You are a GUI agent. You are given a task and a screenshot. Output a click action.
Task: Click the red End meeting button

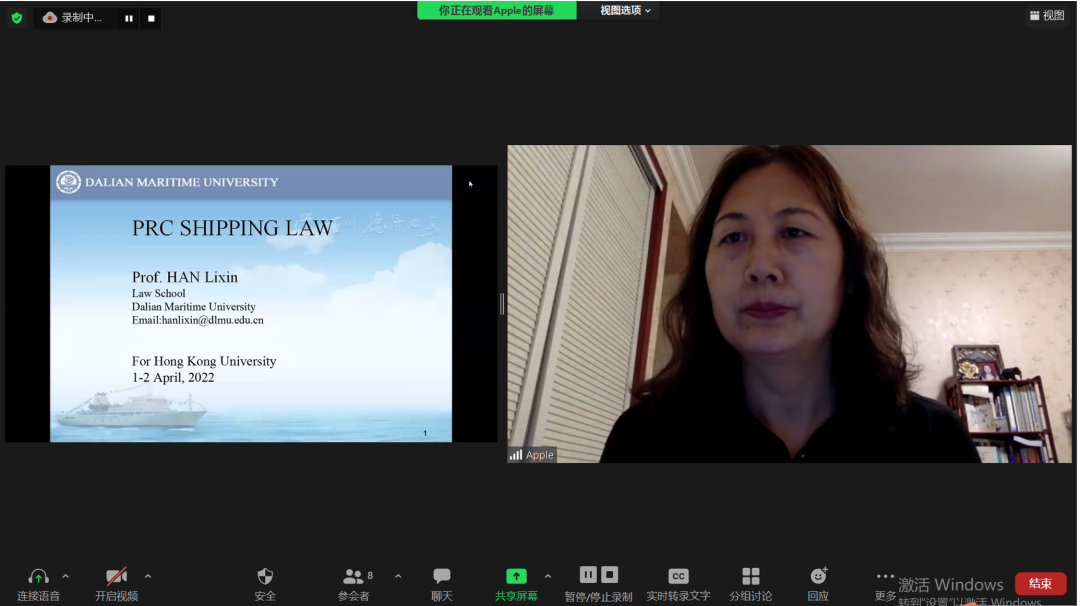point(1040,584)
